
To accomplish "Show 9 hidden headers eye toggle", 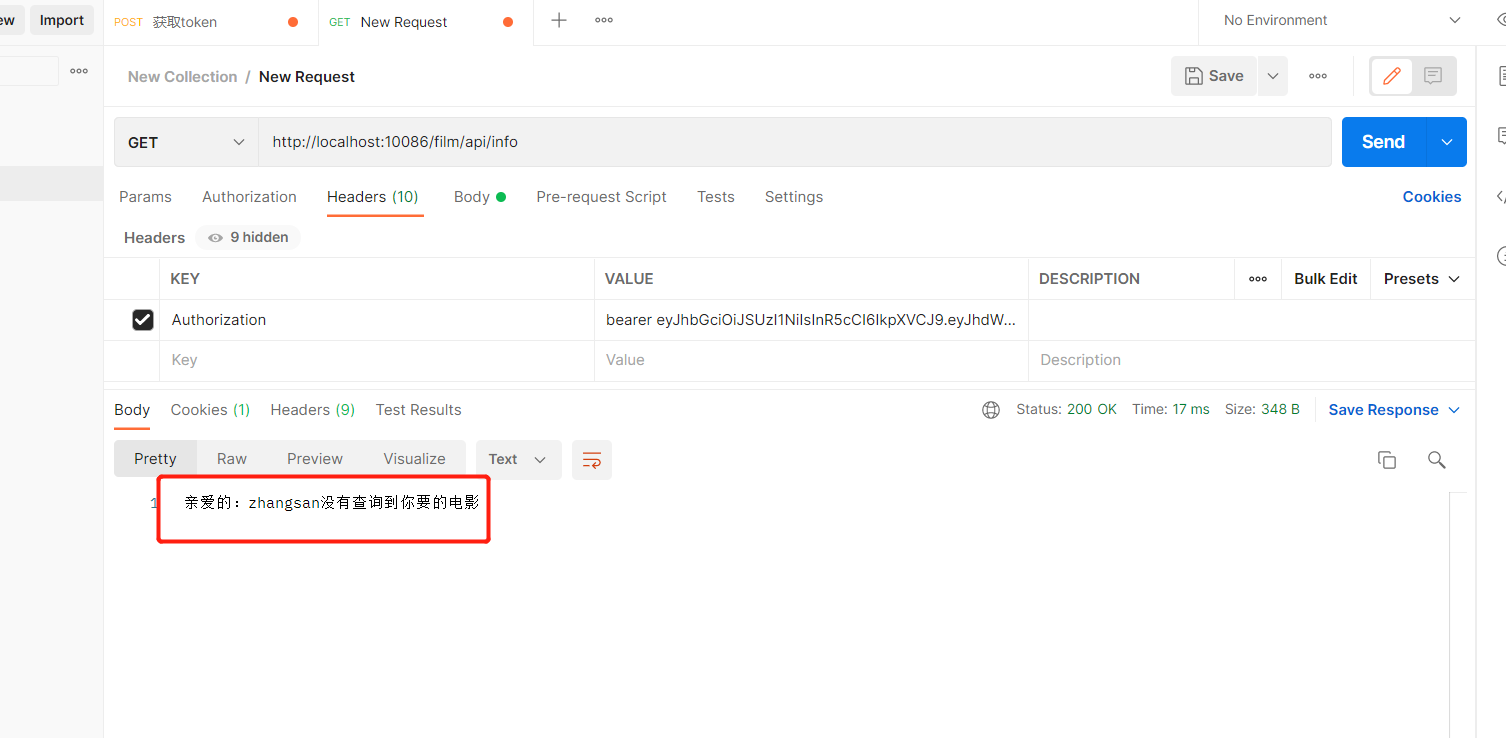I will pyautogui.click(x=248, y=237).
